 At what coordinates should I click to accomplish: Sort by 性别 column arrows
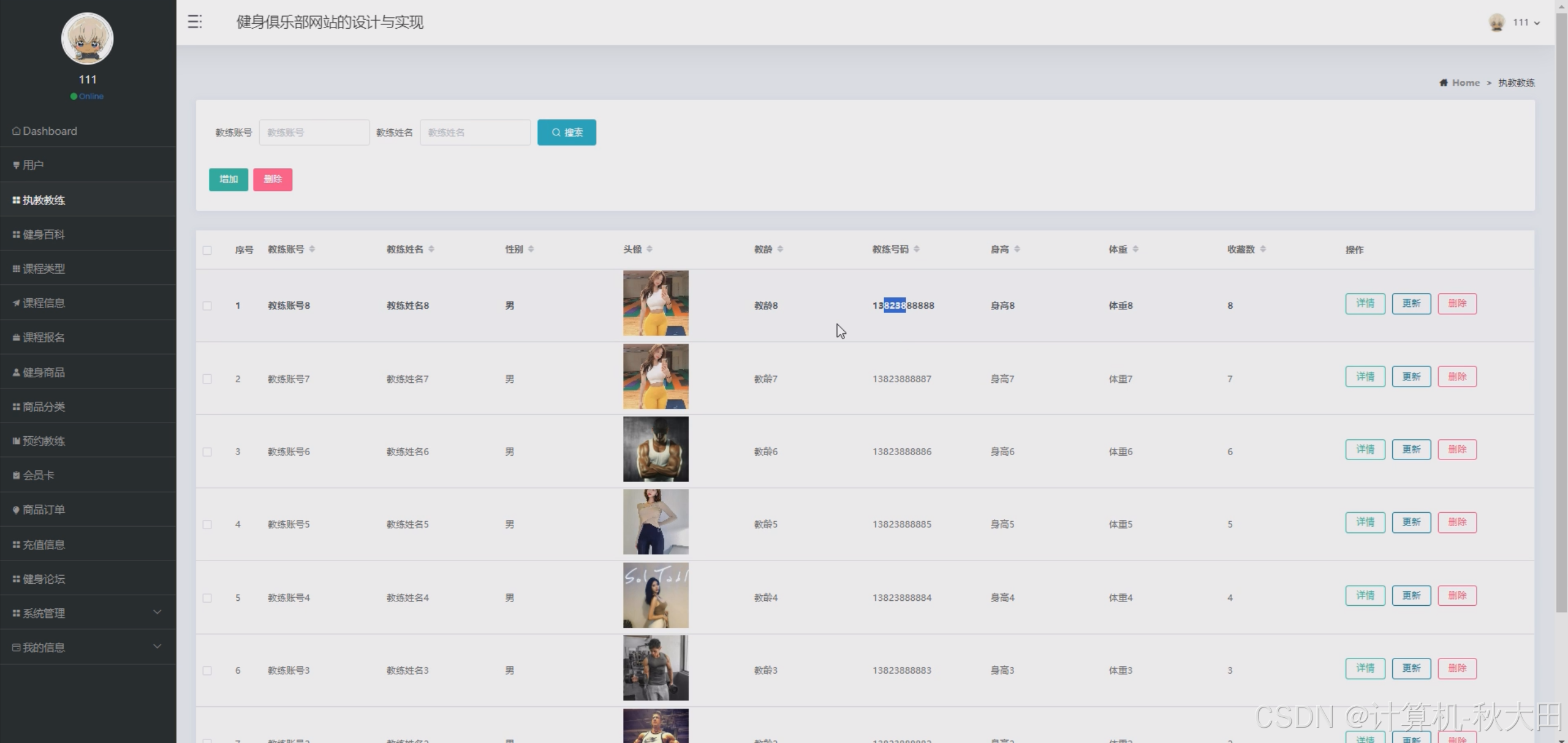tap(531, 249)
